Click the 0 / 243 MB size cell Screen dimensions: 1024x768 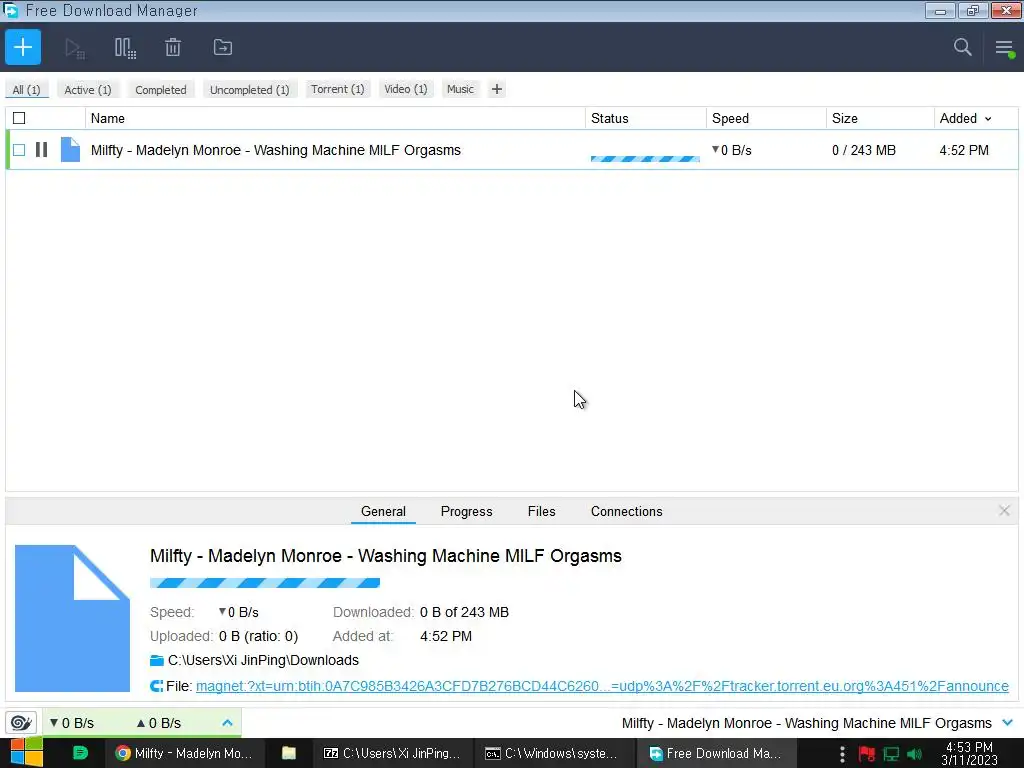(x=863, y=150)
